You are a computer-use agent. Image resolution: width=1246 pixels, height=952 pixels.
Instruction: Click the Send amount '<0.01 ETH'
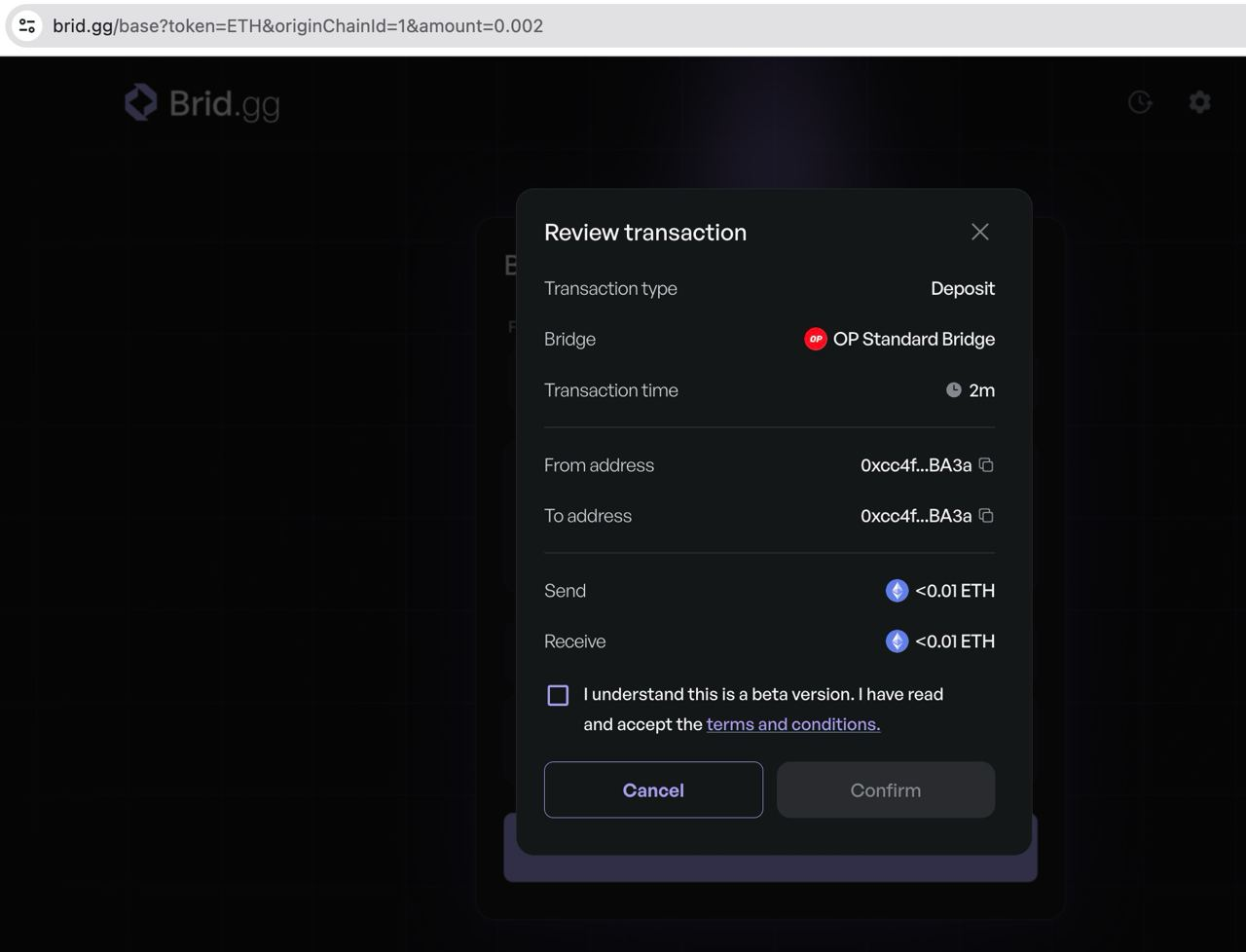955,591
